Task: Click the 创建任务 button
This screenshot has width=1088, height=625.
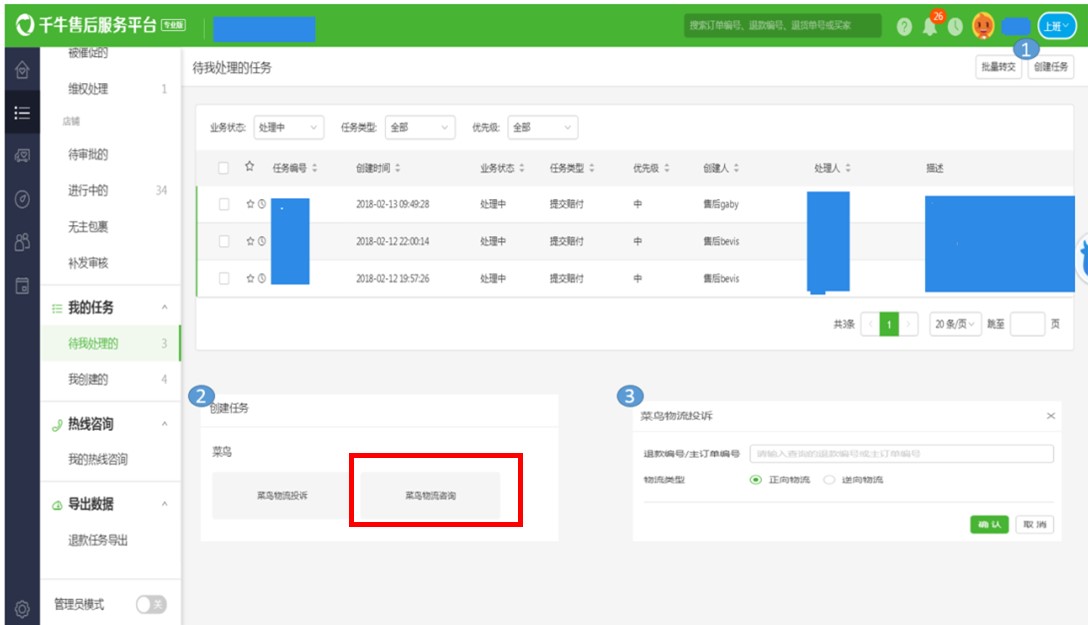Action: point(1051,67)
